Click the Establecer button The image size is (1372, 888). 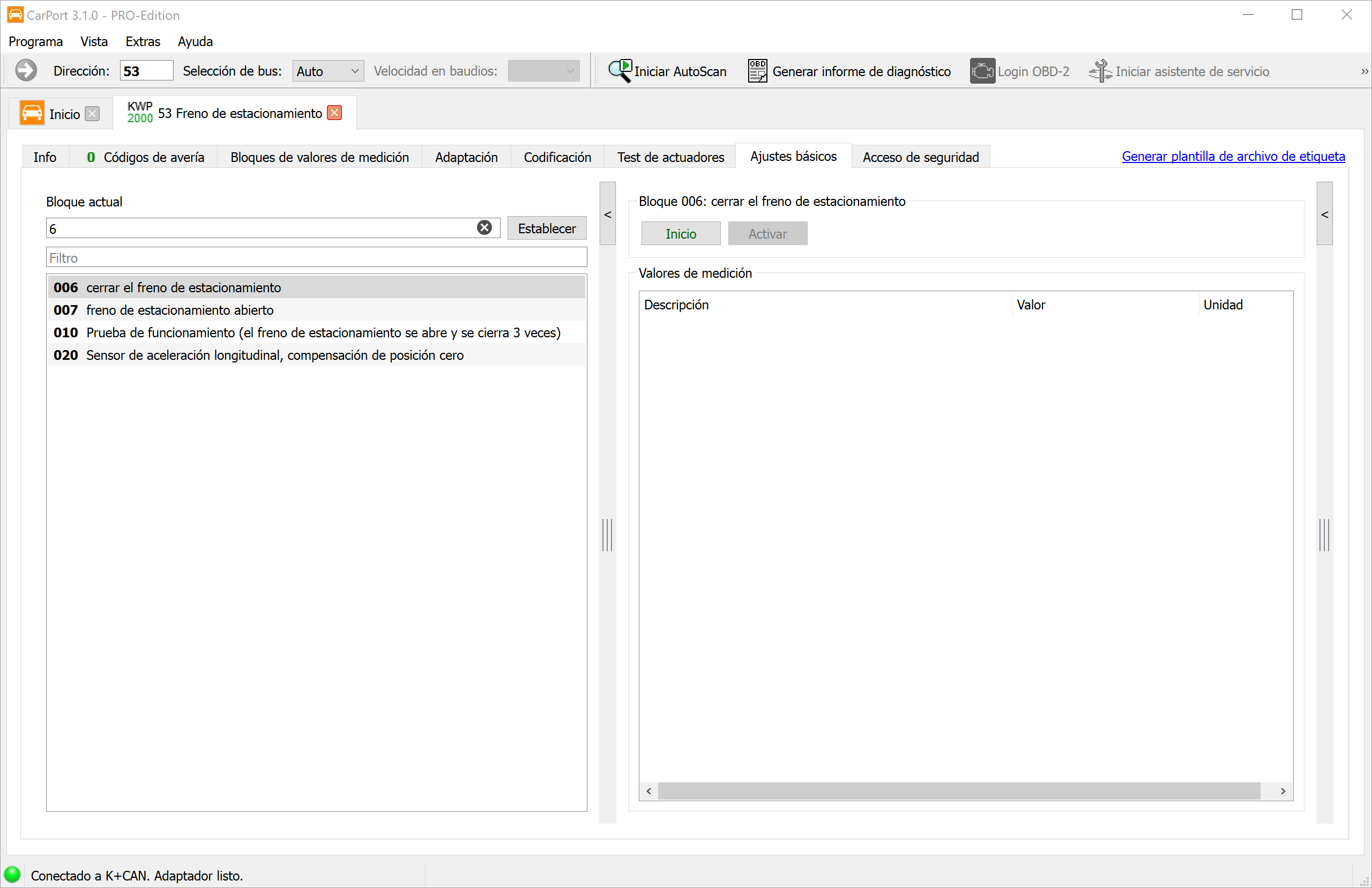click(x=547, y=228)
